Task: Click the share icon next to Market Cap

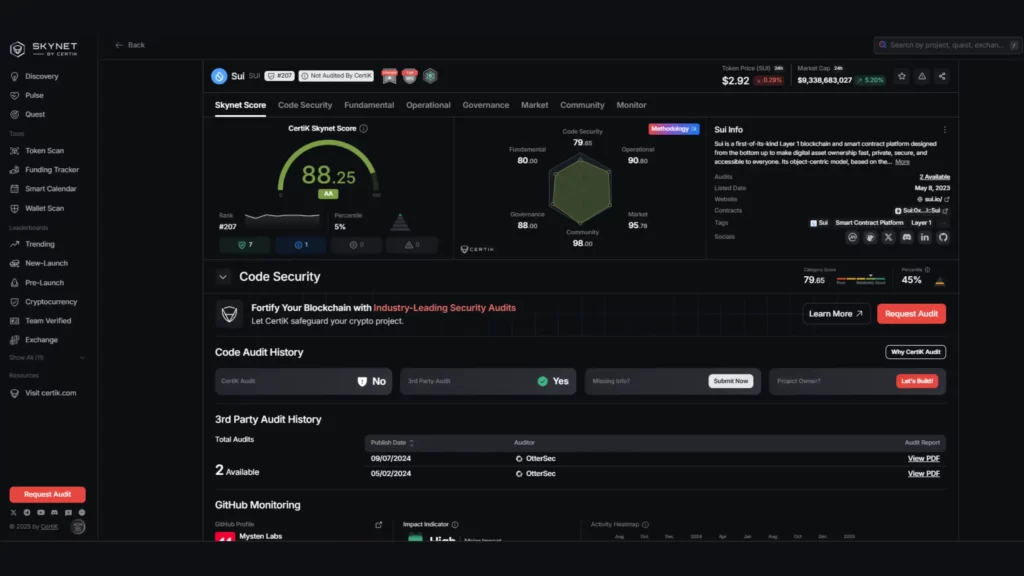Action: (942, 76)
